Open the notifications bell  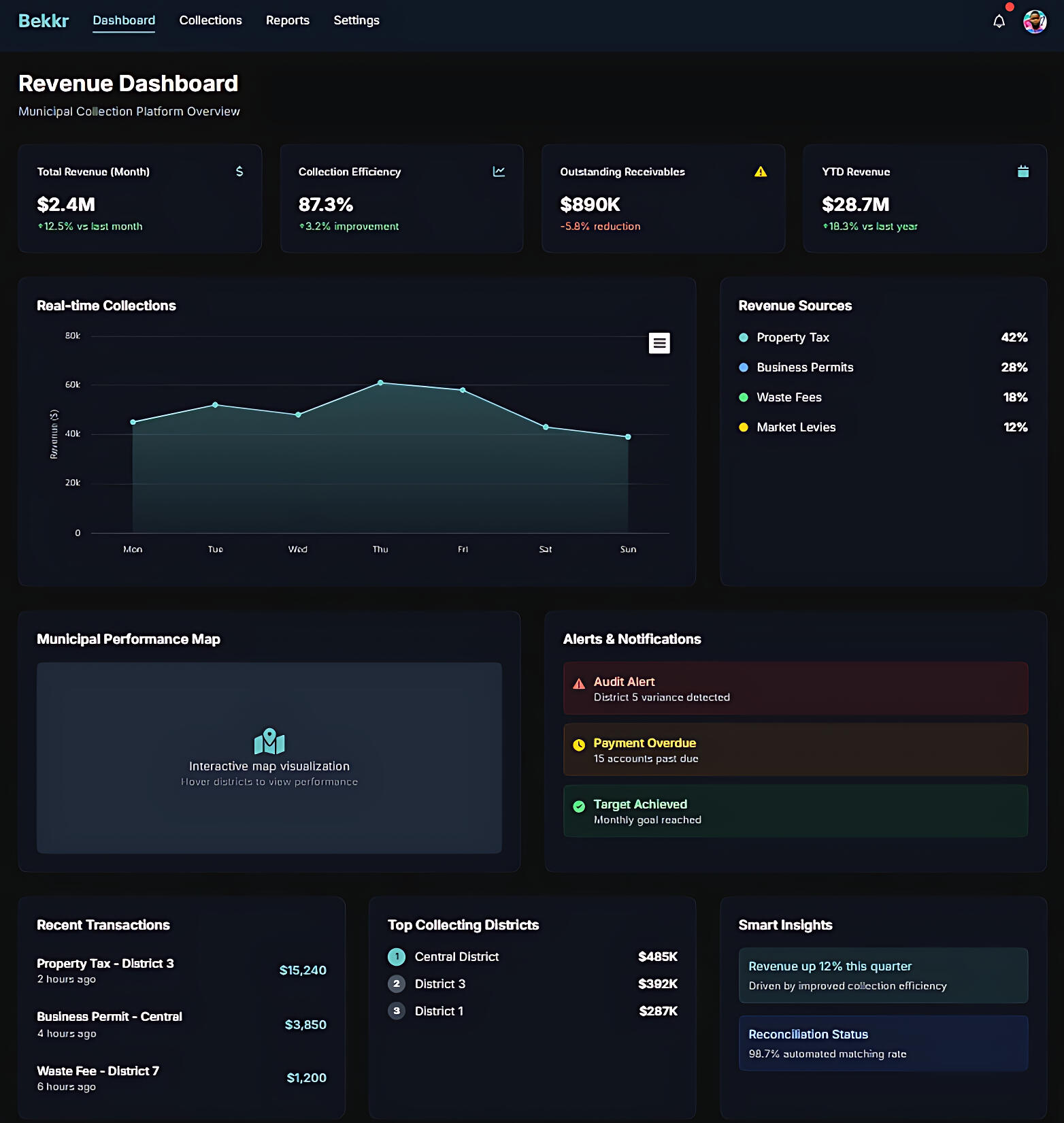(999, 22)
